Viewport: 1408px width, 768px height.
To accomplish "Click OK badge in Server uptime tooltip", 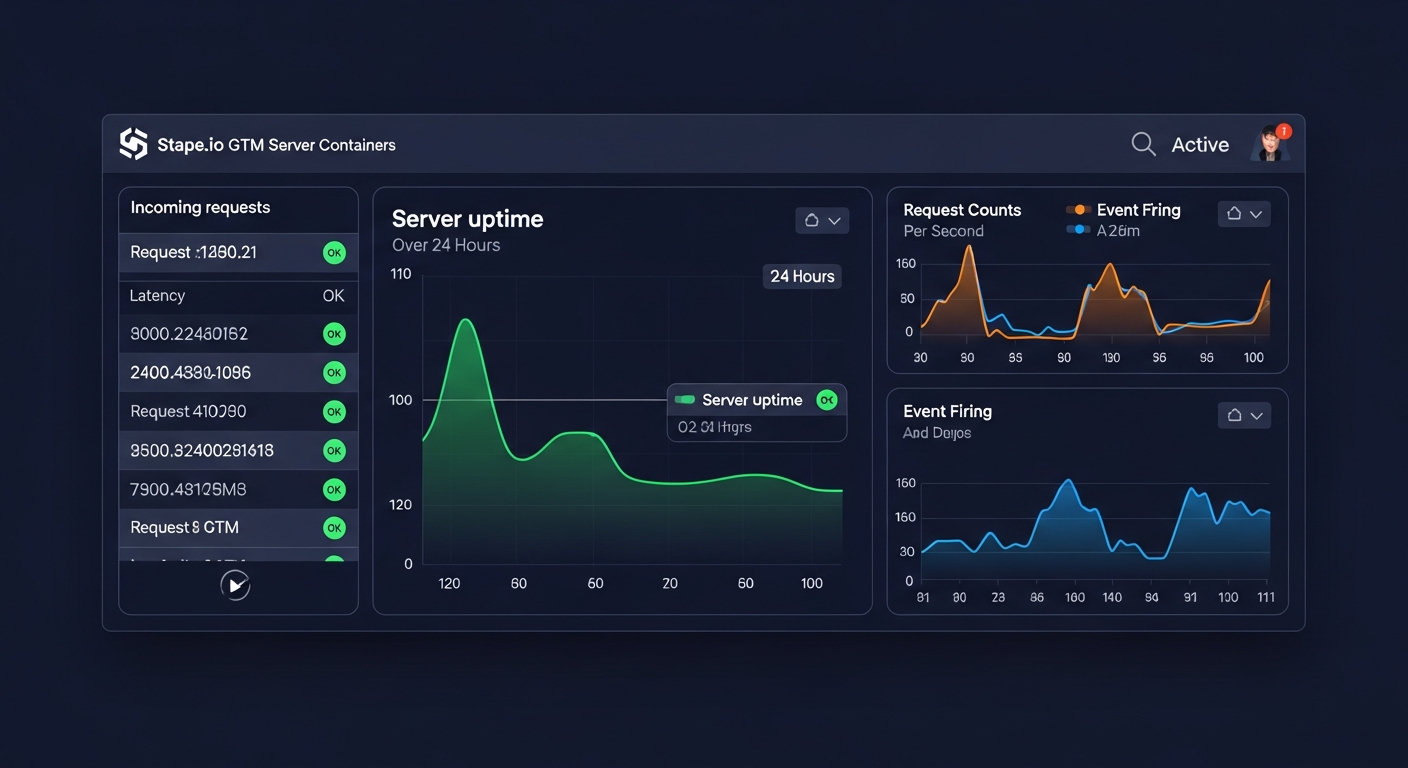I will point(826,400).
